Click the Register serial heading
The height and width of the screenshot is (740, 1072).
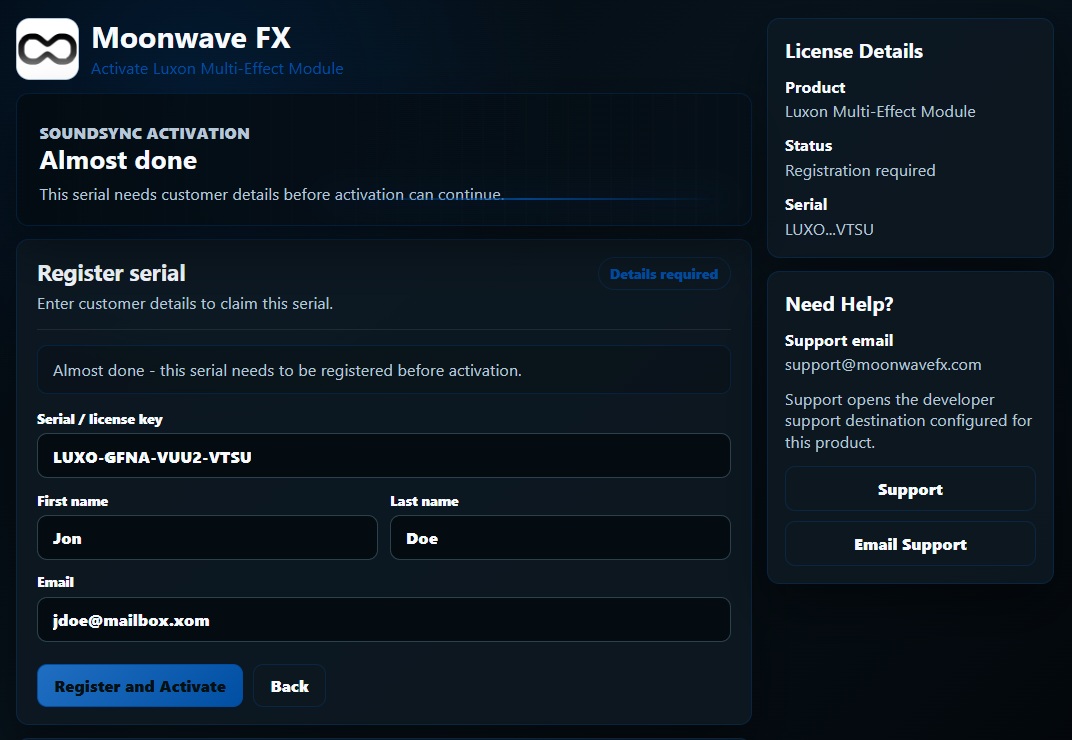tap(111, 273)
